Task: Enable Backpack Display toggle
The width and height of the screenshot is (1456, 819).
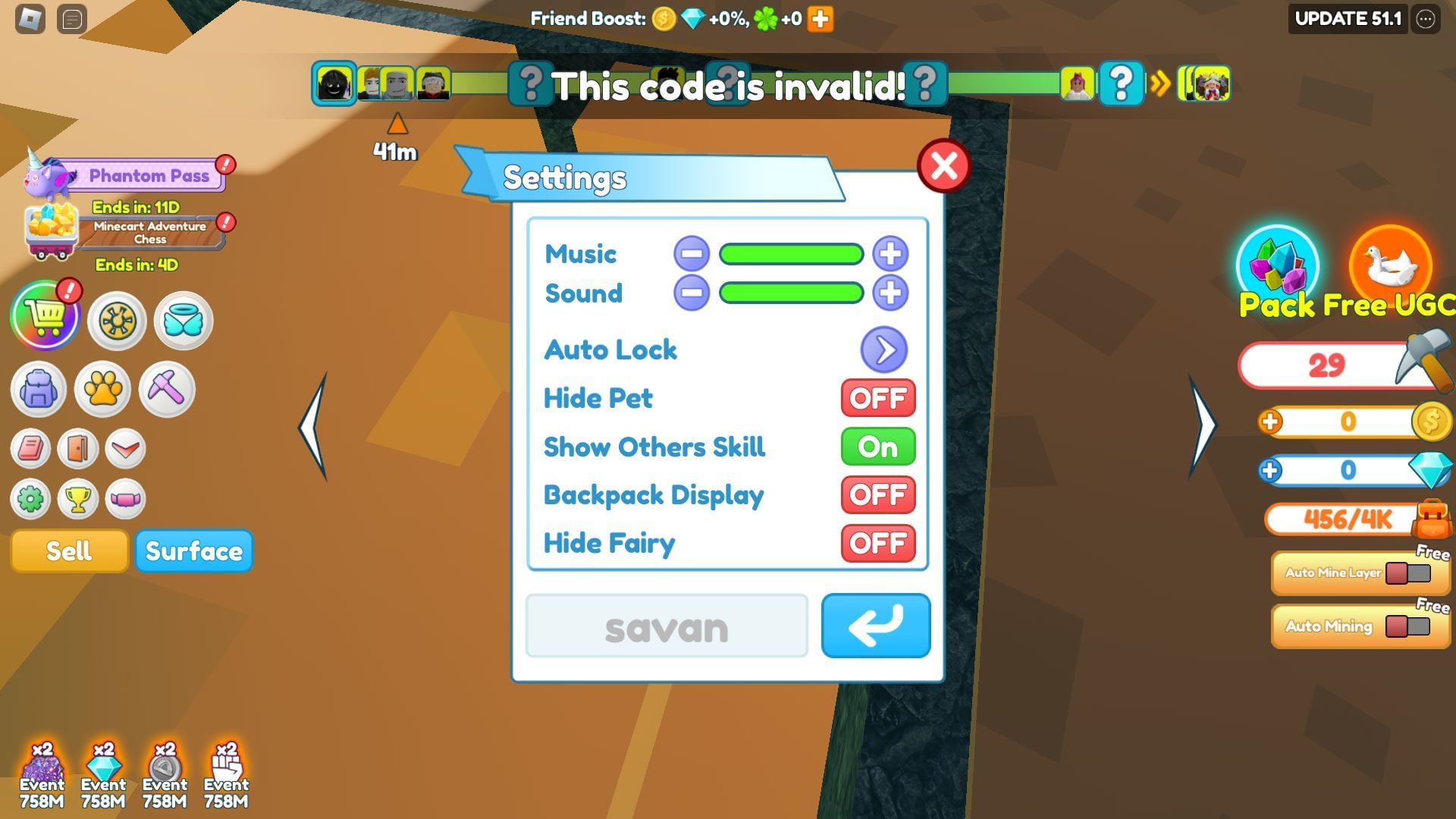Action: [877, 494]
